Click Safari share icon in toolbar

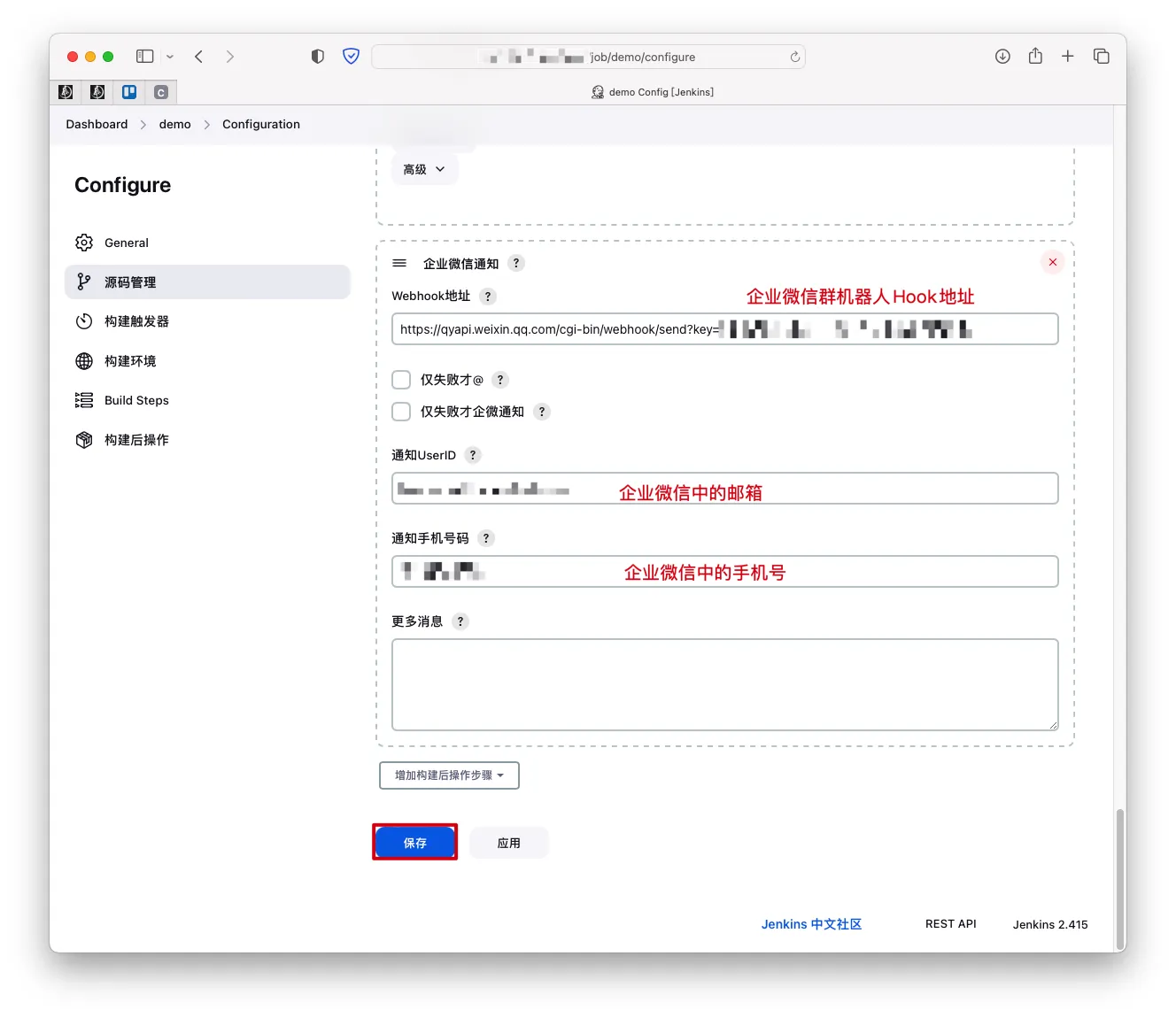point(1035,57)
